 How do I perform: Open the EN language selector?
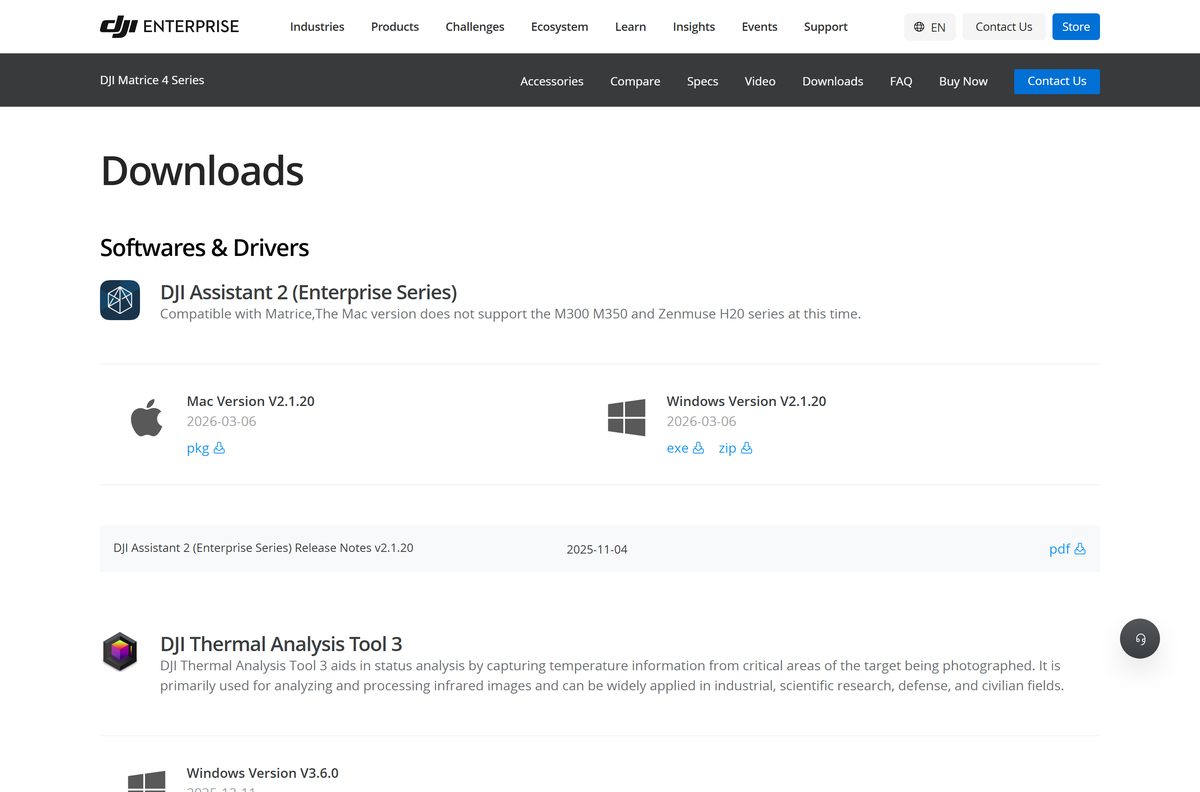pos(930,27)
